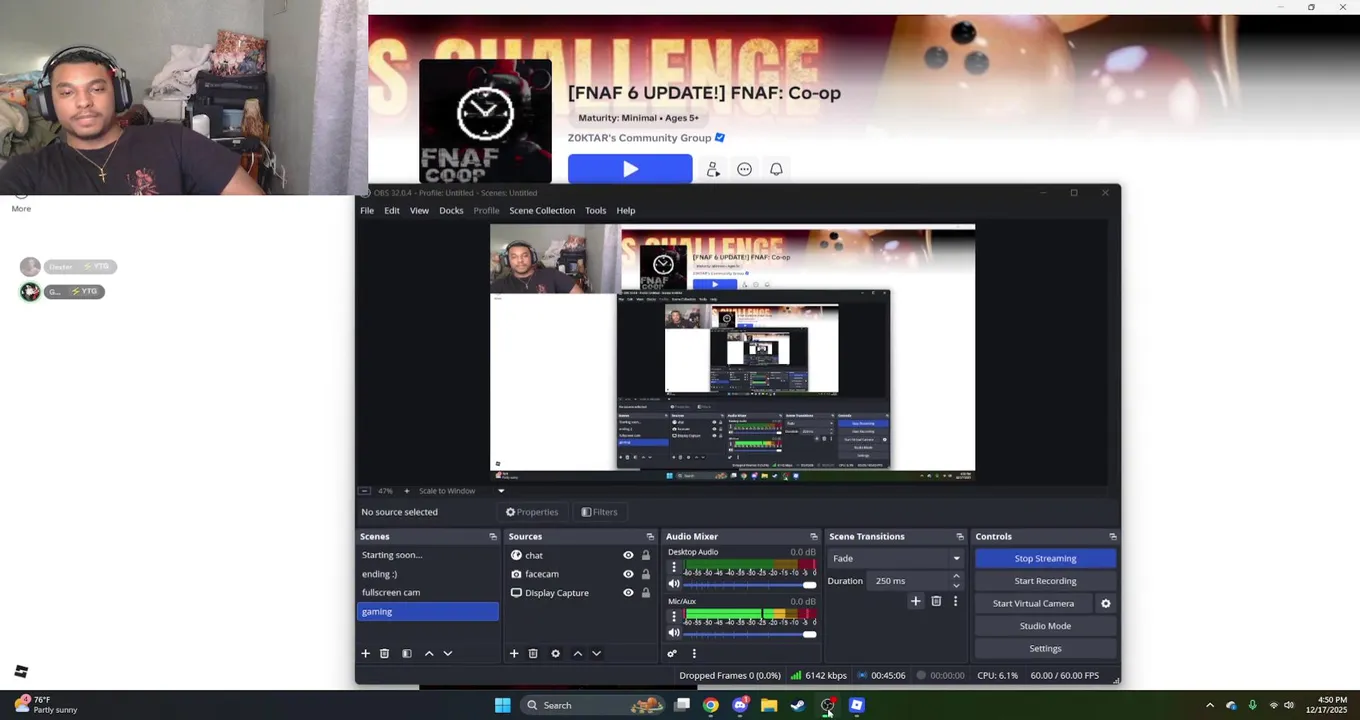The height and width of the screenshot is (720, 1360).
Task: Open advanced audio properties gears icon
Action: click(x=672, y=653)
